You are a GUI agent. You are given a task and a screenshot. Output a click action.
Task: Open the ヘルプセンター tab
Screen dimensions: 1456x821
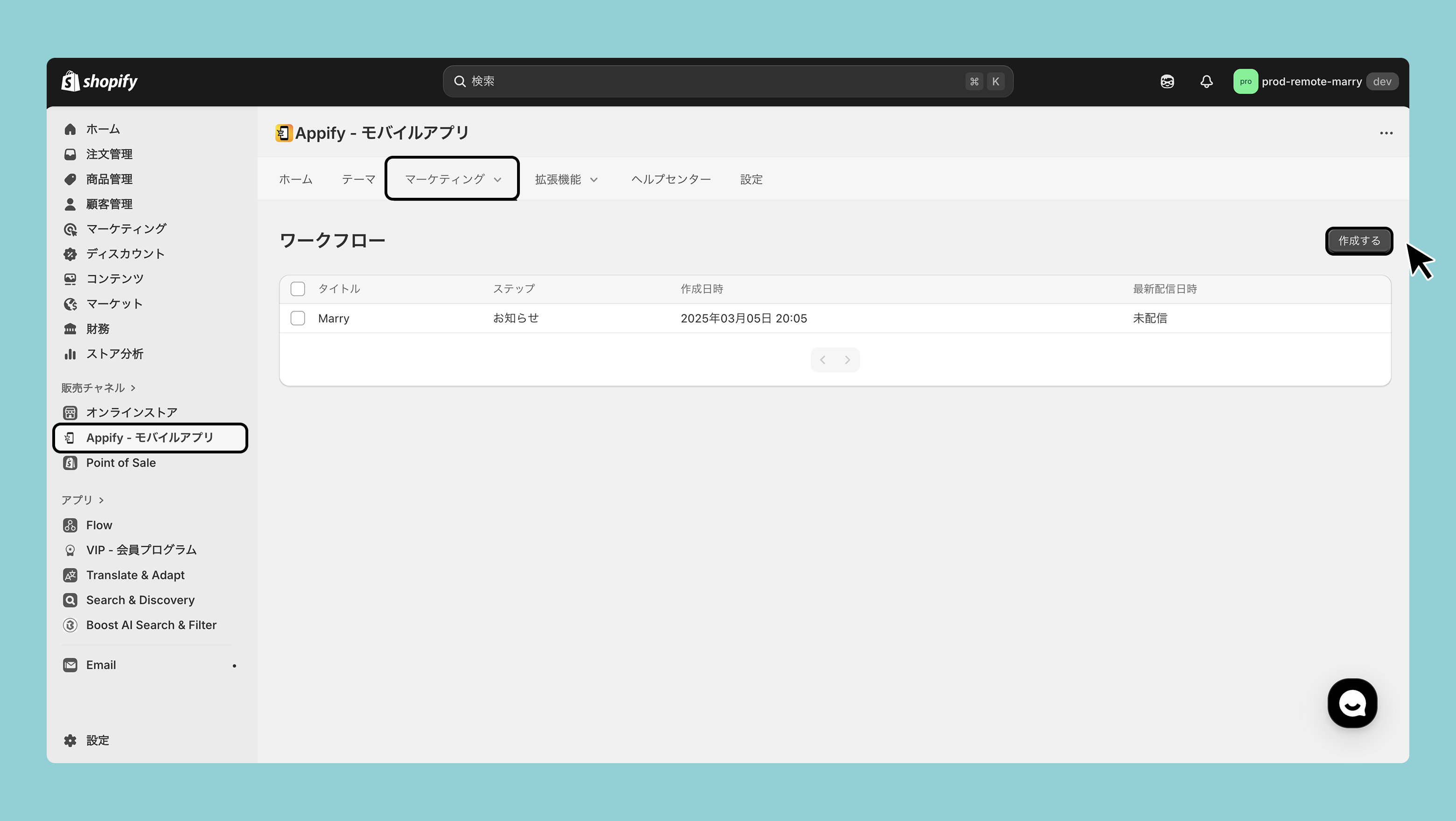(671, 179)
